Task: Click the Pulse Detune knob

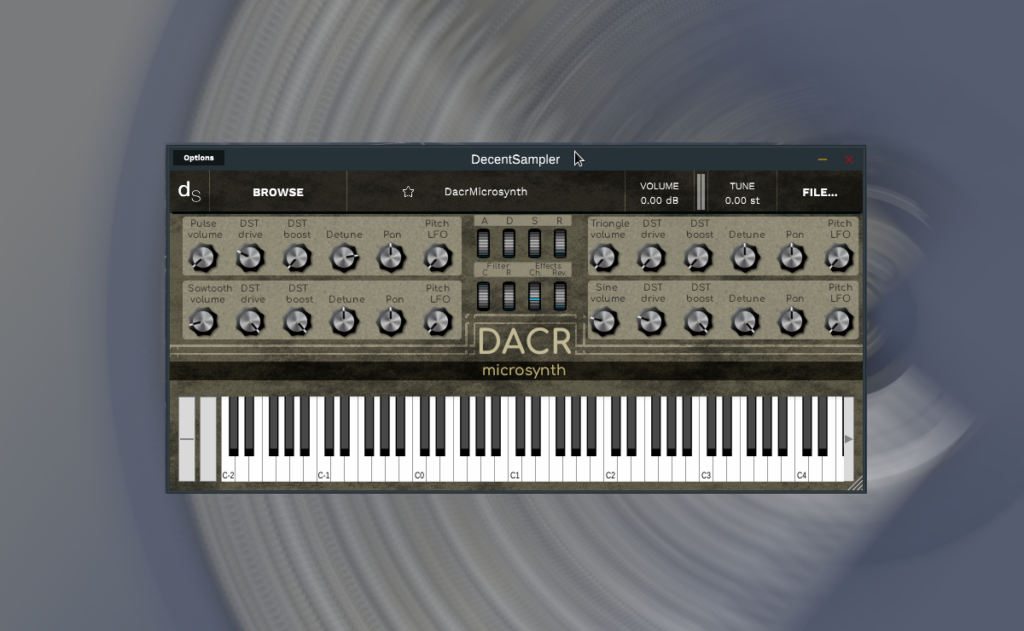Action: pos(344,258)
